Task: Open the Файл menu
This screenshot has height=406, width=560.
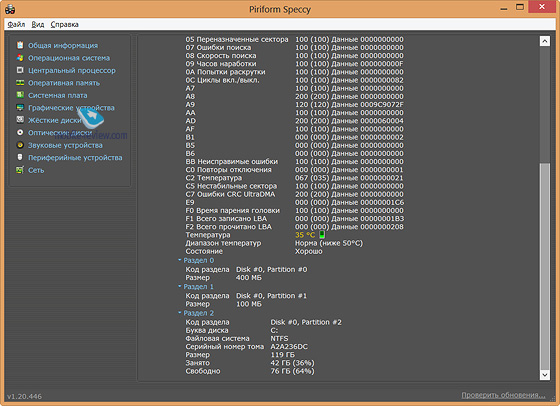Action: pyautogui.click(x=16, y=24)
